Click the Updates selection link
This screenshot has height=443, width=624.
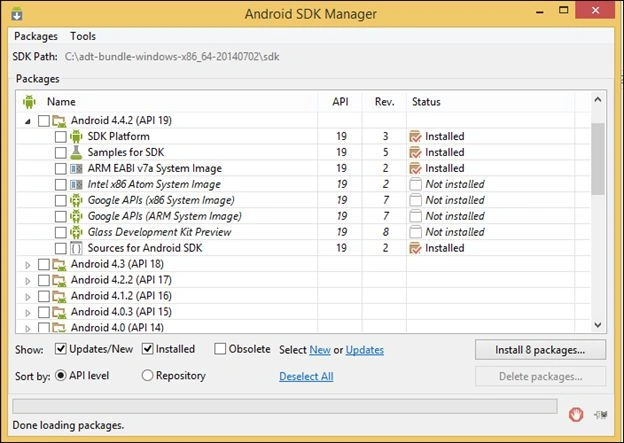365,350
